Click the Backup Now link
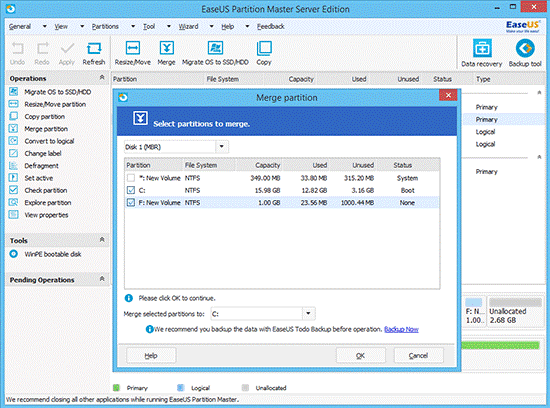Image resolution: width=550 pixels, height=408 pixels. pos(401,329)
